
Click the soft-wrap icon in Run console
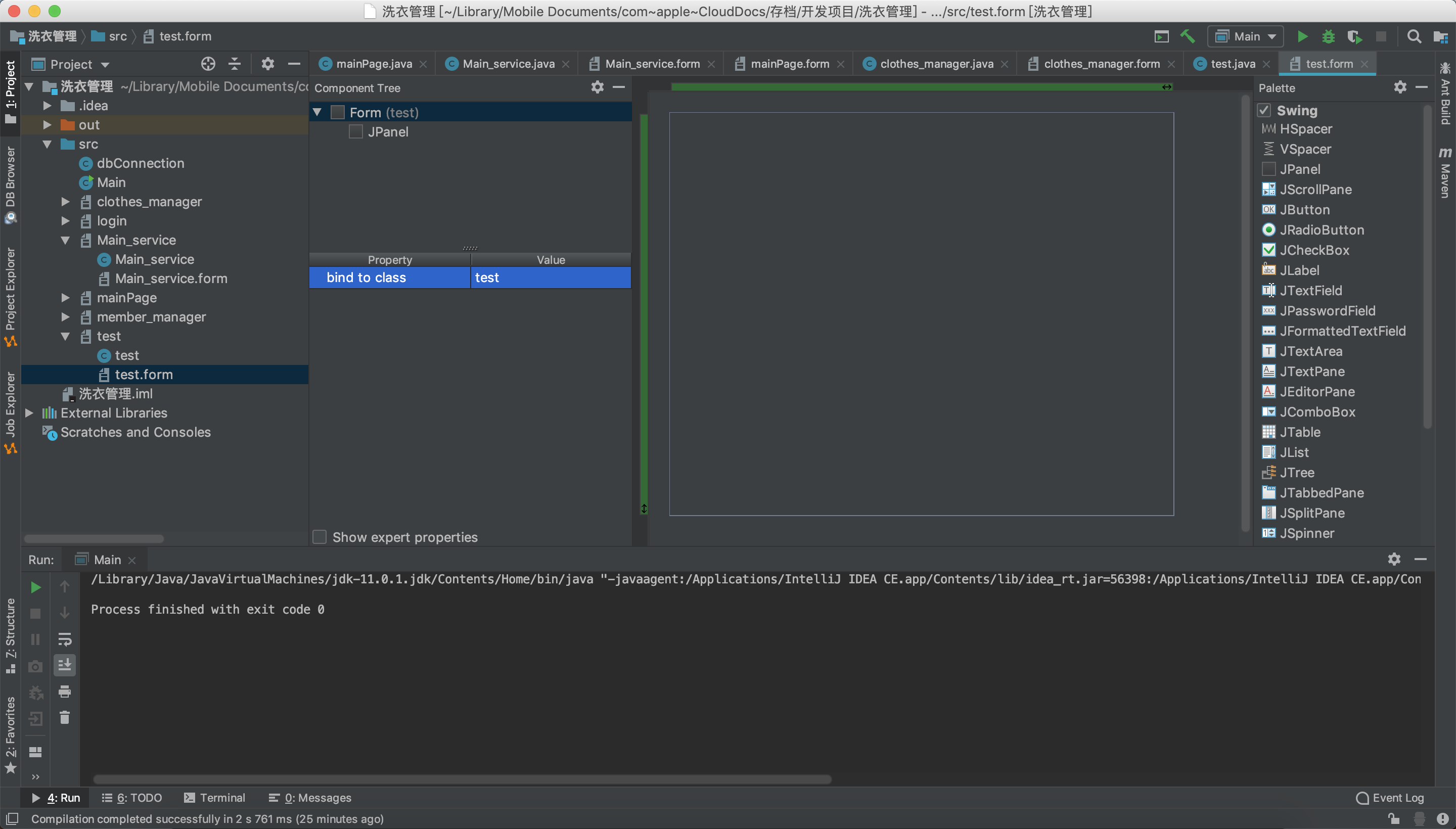pyautogui.click(x=64, y=639)
